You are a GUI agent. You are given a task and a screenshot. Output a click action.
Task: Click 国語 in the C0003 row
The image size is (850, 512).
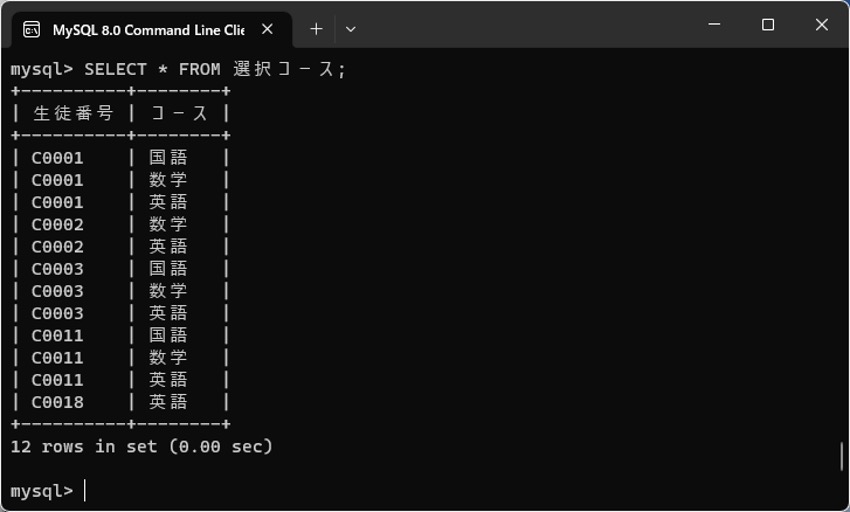pyautogui.click(x=168, y=268)
